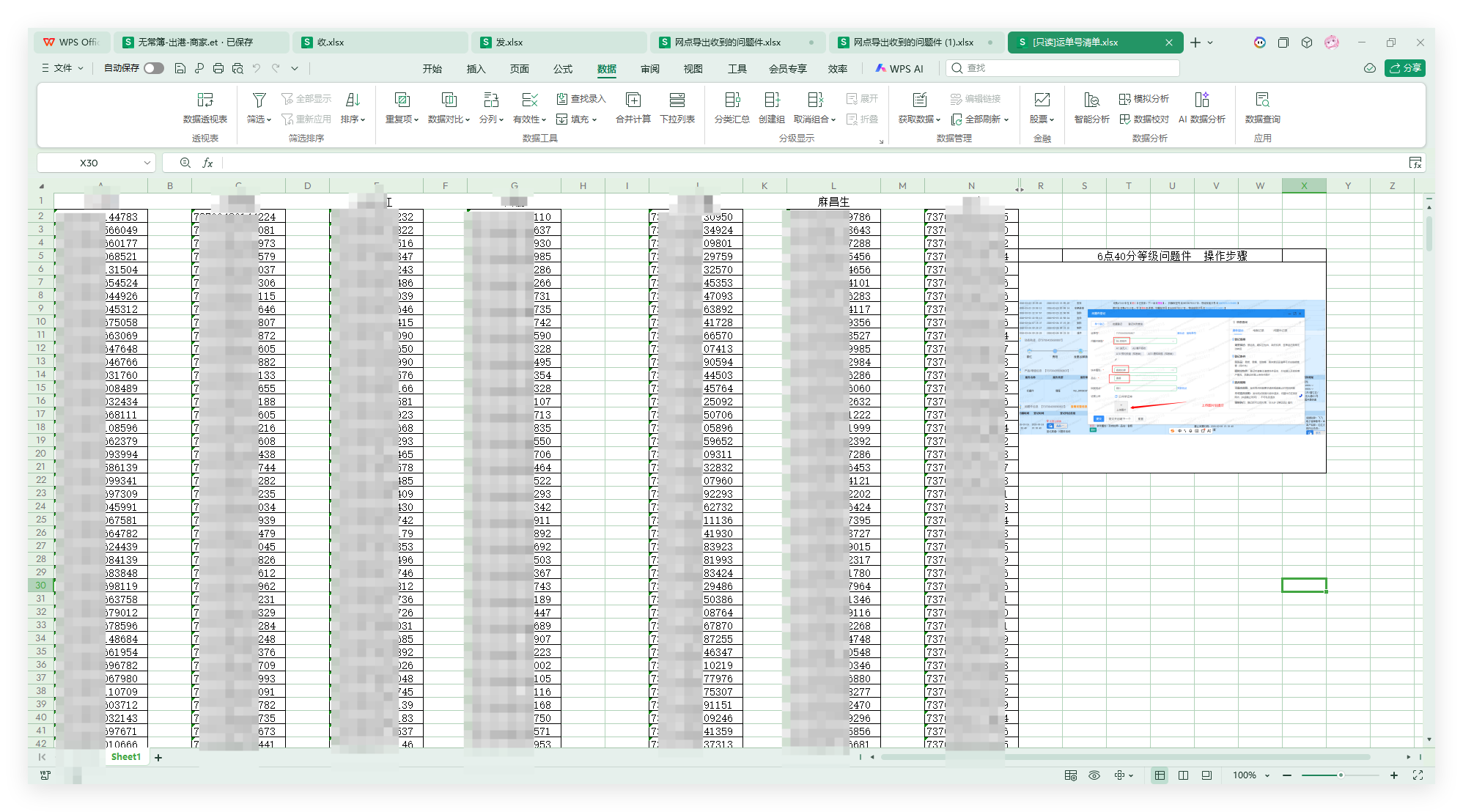Switch to the 公式 ribbon tab

click(563, 69)
